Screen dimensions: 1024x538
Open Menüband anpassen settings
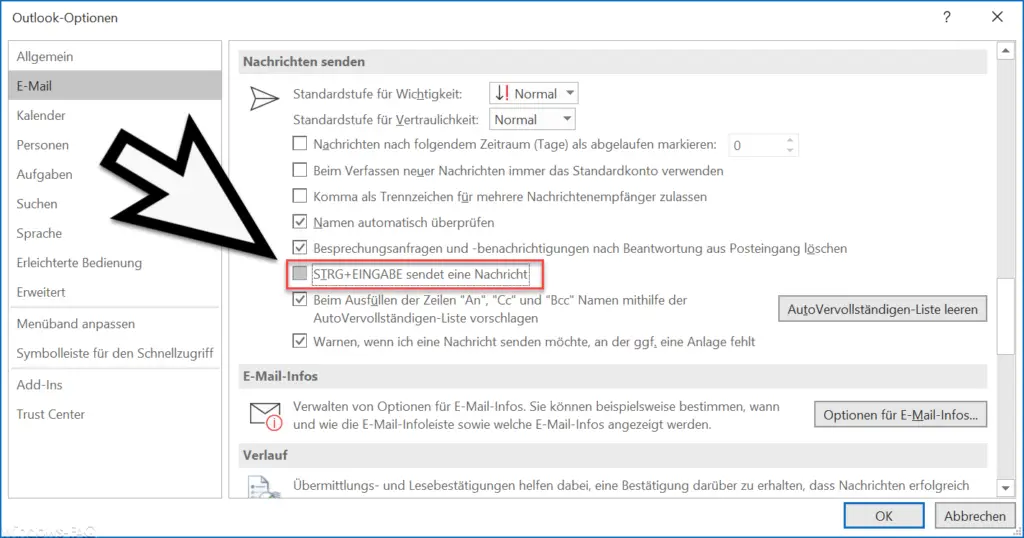115,323
